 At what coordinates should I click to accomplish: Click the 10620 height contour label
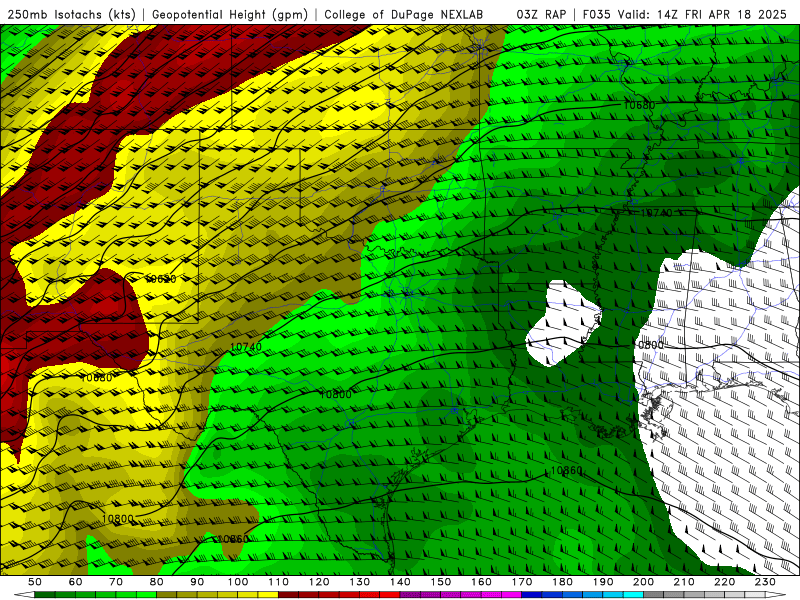coord(161,279)
